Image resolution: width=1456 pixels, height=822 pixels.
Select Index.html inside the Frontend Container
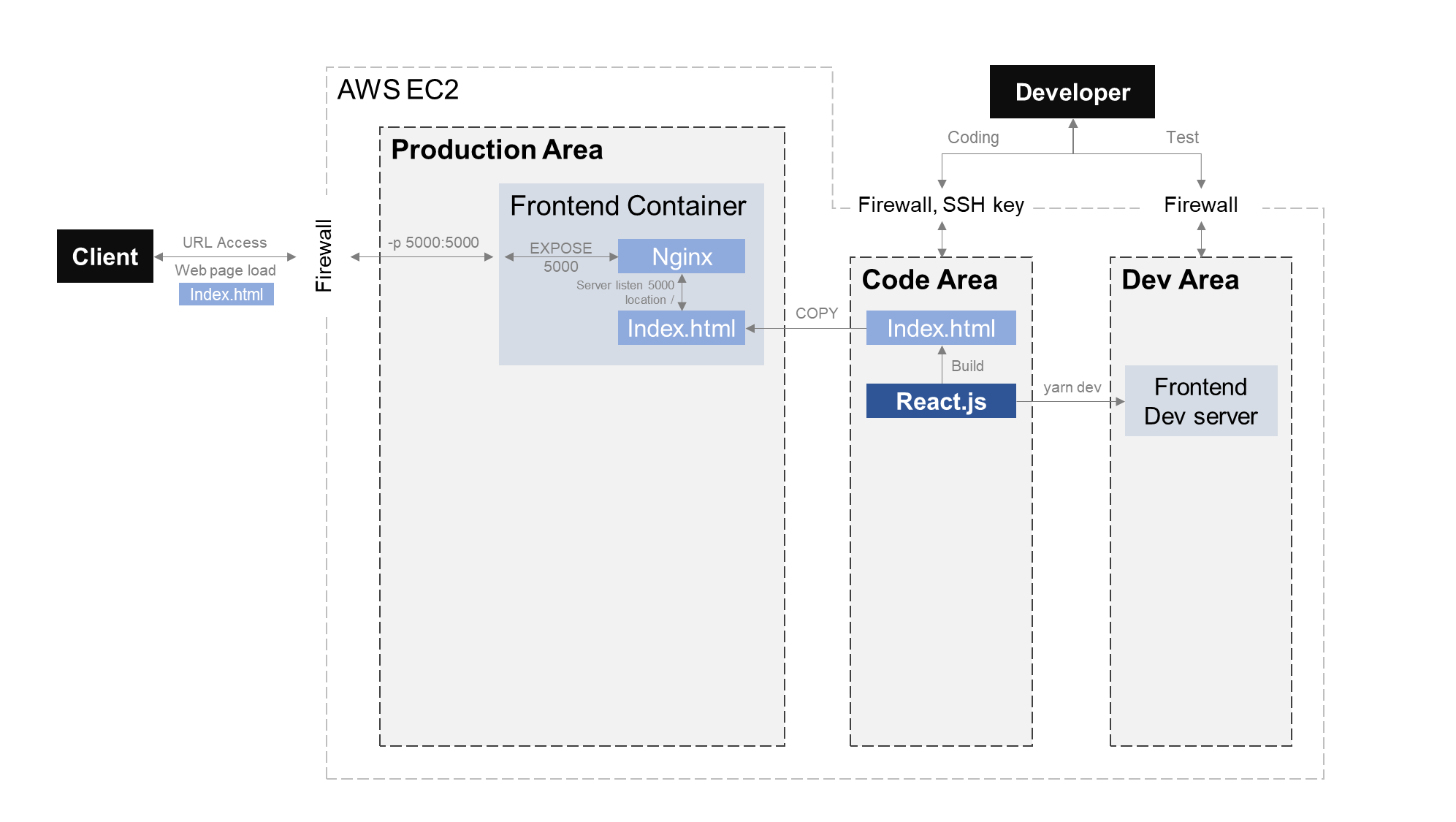[x=681, y=328]
